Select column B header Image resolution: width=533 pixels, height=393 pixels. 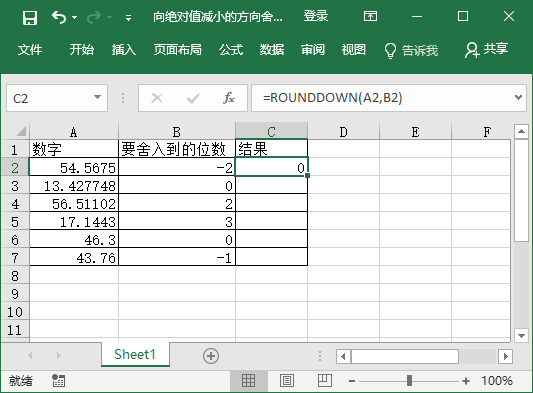(x=177, y=131)
